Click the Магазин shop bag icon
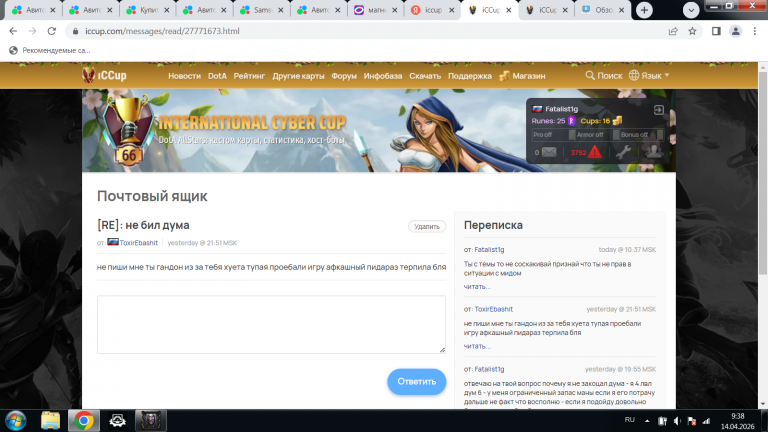The height and width of the screenshot is (432, 768). pos(504,75)
